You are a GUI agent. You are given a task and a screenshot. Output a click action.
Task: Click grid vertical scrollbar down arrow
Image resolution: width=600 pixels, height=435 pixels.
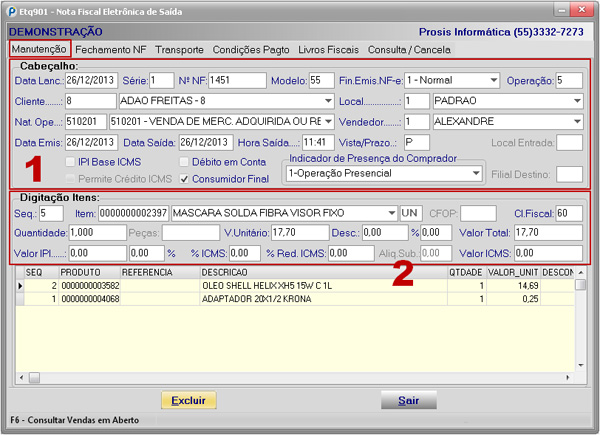click(581, 365)
